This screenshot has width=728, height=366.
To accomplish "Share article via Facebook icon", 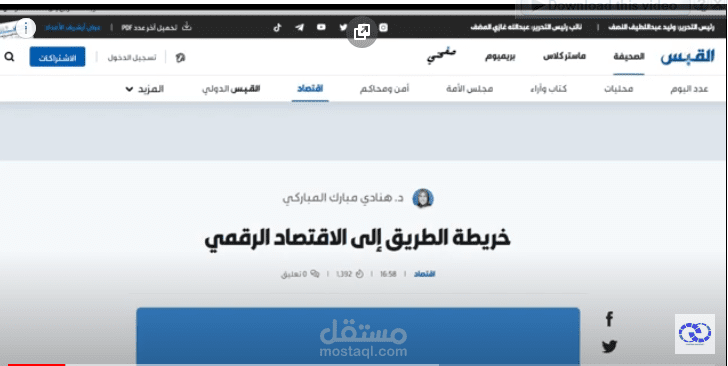I will tap(609, 319).
